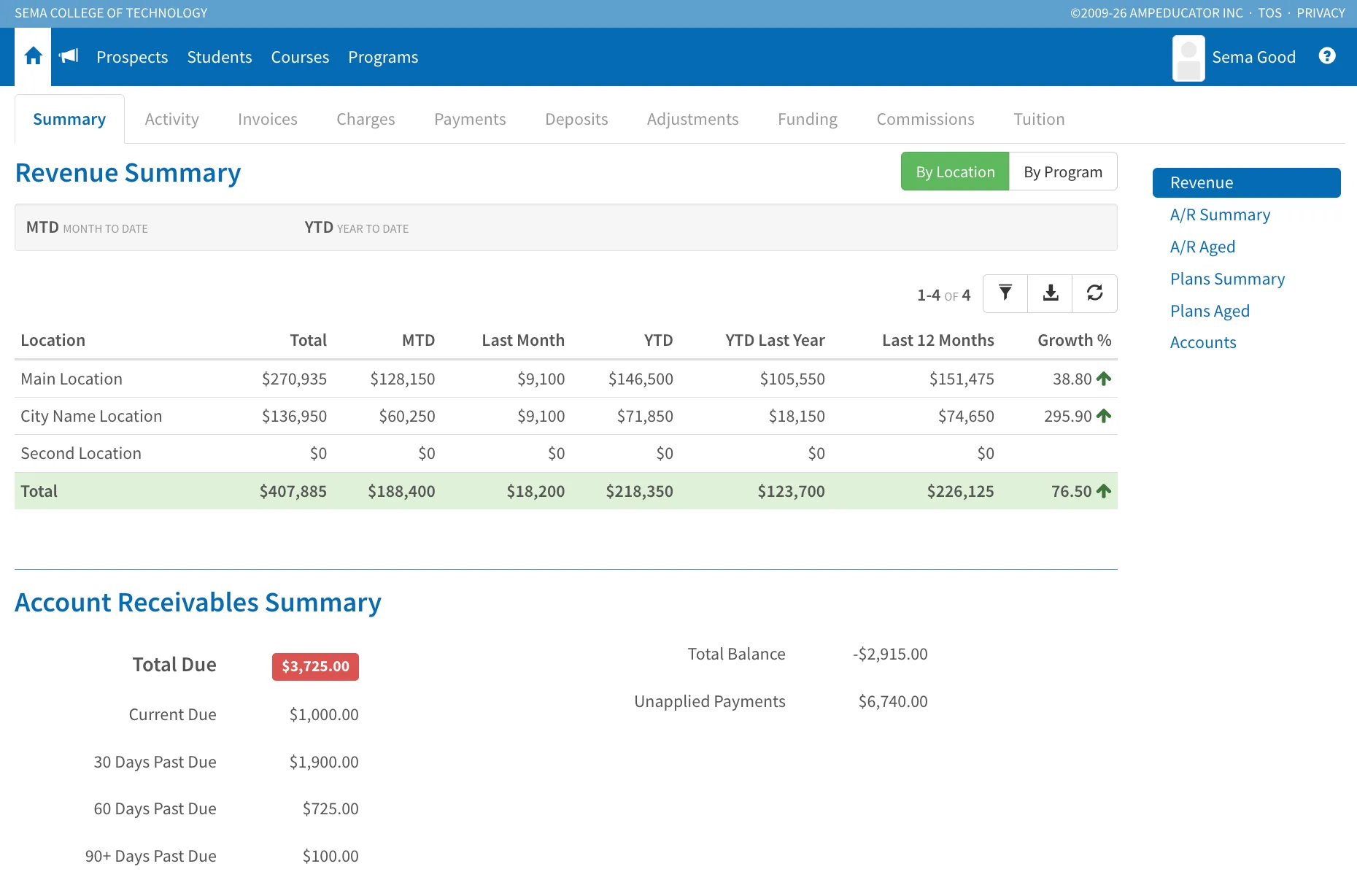Go to the Deposits tab

[x=576, y=119]
